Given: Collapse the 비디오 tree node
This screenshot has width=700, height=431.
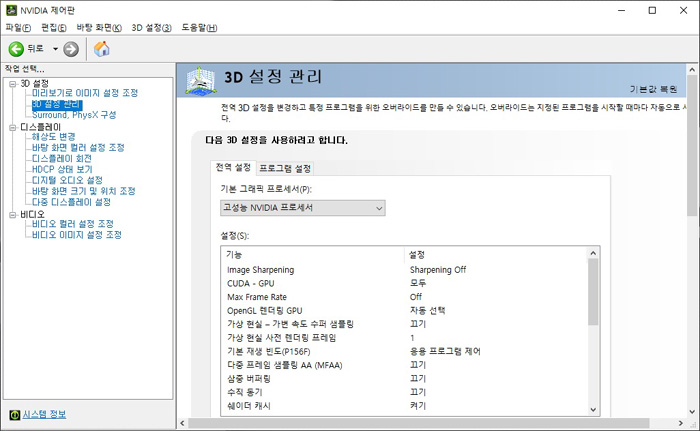Looking at the screenshot, I should [12, 215].
